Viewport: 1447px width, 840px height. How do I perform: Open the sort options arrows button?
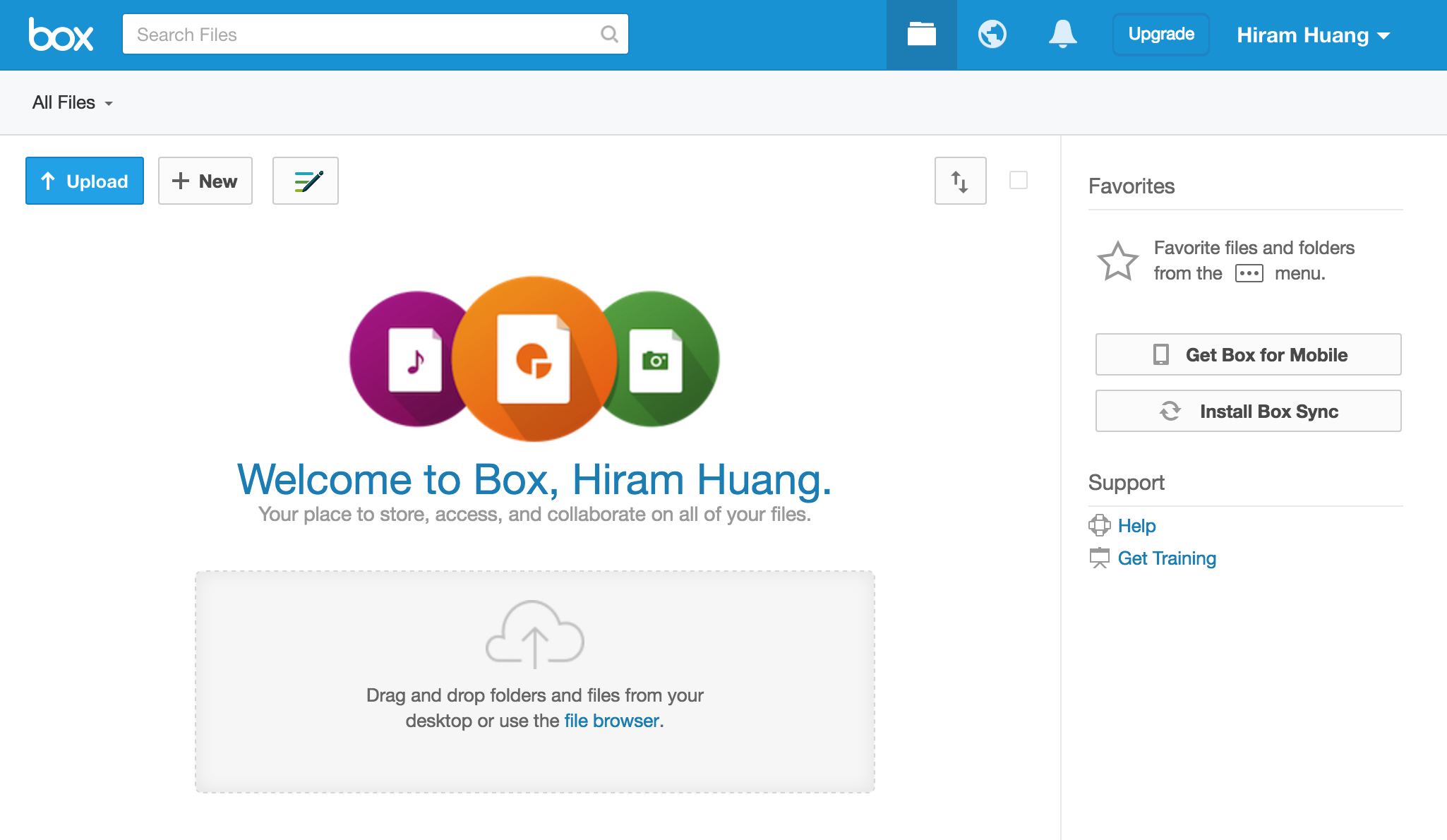click(x=960, y=181)
